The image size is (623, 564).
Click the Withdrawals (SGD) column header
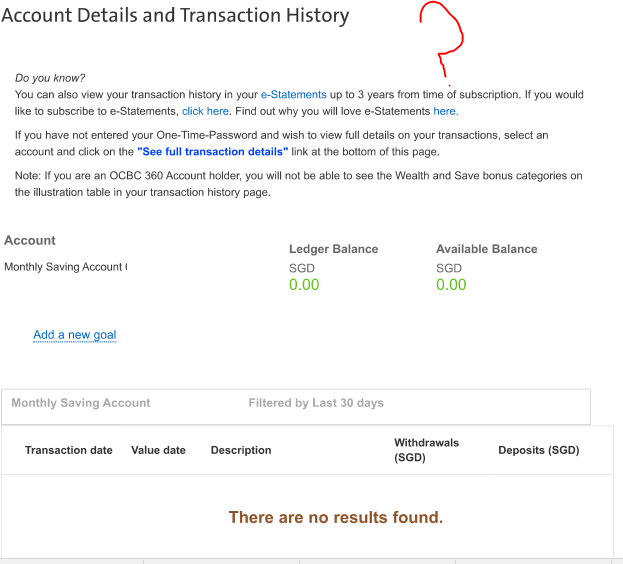click(426, 450)
